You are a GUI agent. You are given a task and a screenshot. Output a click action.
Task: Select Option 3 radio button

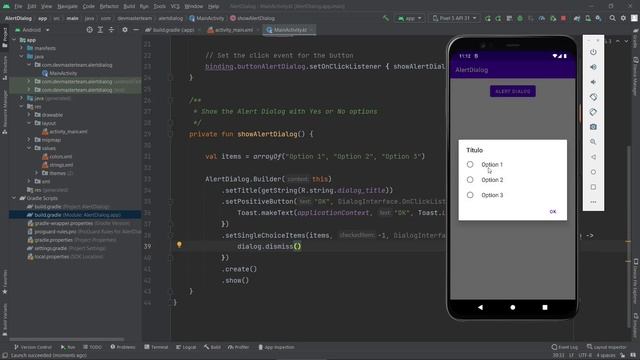470,195
